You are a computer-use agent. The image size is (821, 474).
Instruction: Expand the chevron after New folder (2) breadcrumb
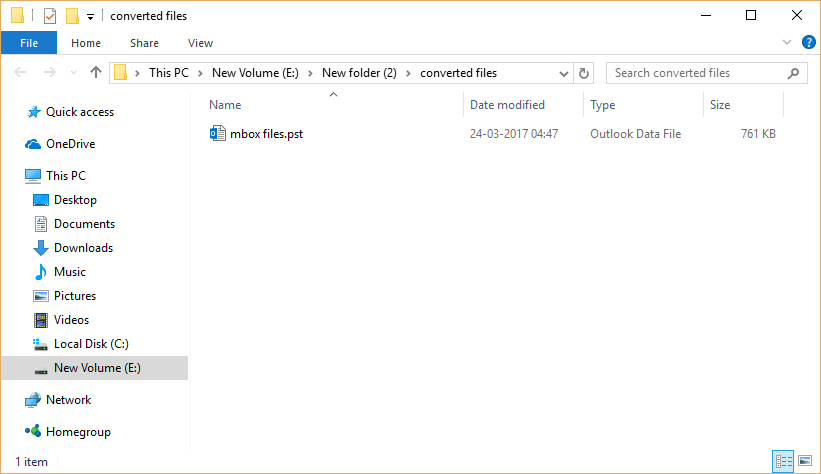click(408, 73)
